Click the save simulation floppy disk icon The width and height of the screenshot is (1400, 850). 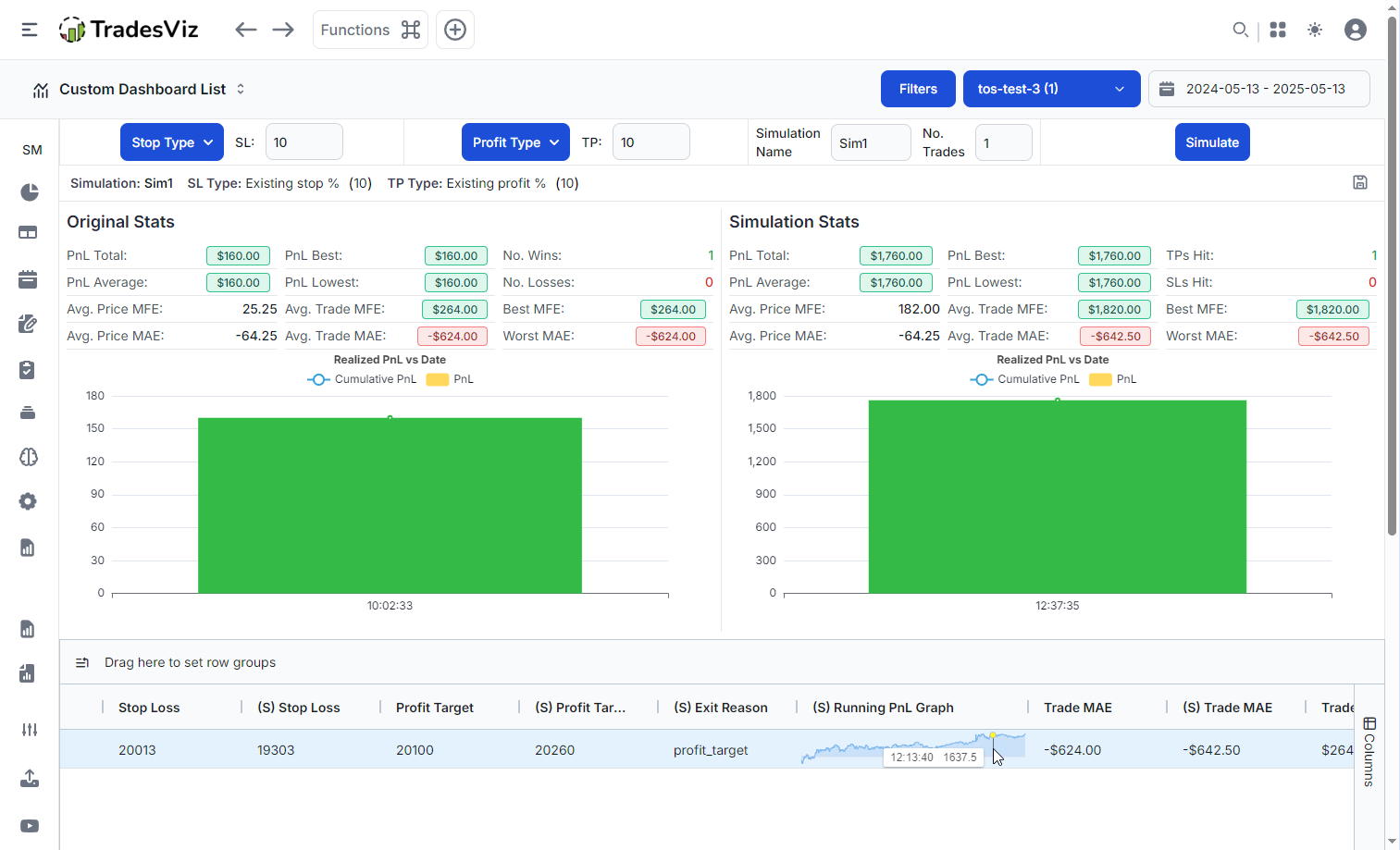[x=1359, y=182]
